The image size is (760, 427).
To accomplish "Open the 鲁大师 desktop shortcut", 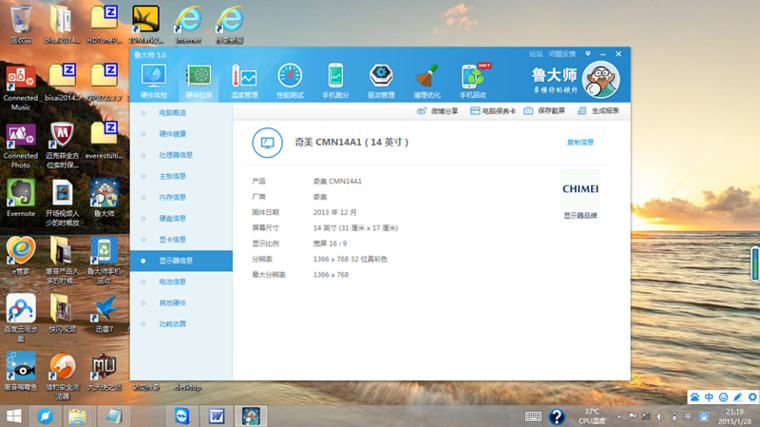I will click(x=104, y=198).
